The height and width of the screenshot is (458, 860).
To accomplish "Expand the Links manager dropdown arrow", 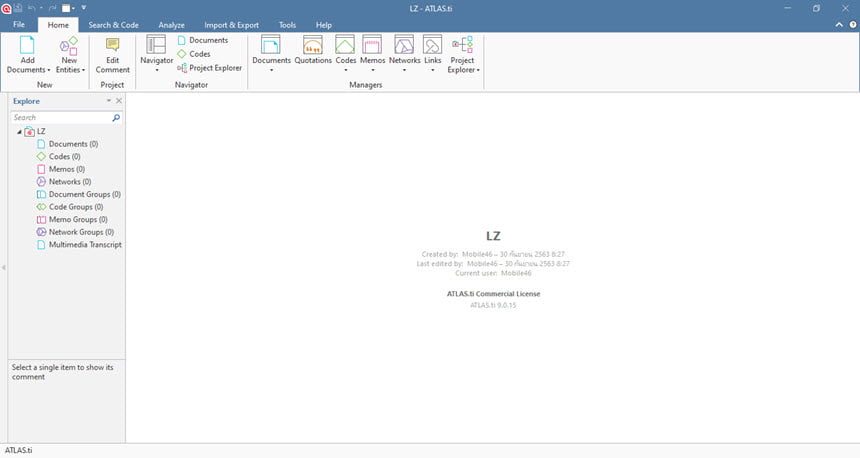I will (432, 70).
